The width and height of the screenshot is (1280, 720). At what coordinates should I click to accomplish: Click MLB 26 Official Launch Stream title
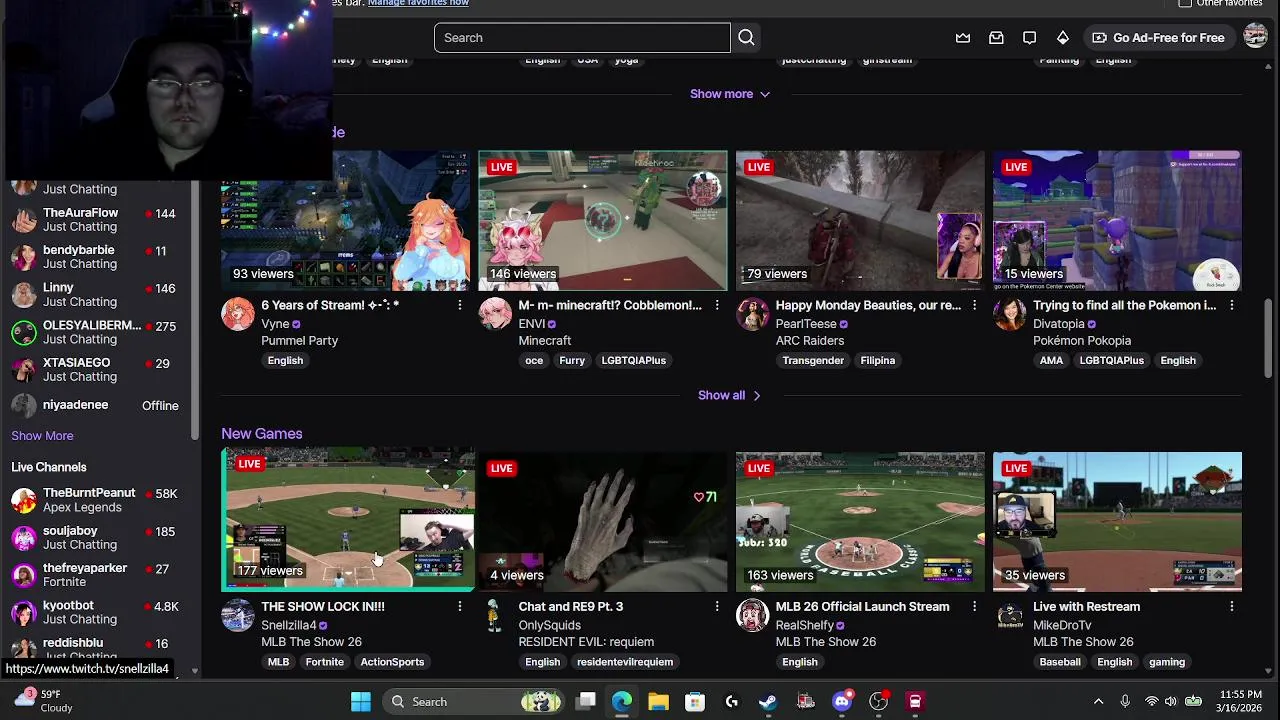click(x=862, y=607)
